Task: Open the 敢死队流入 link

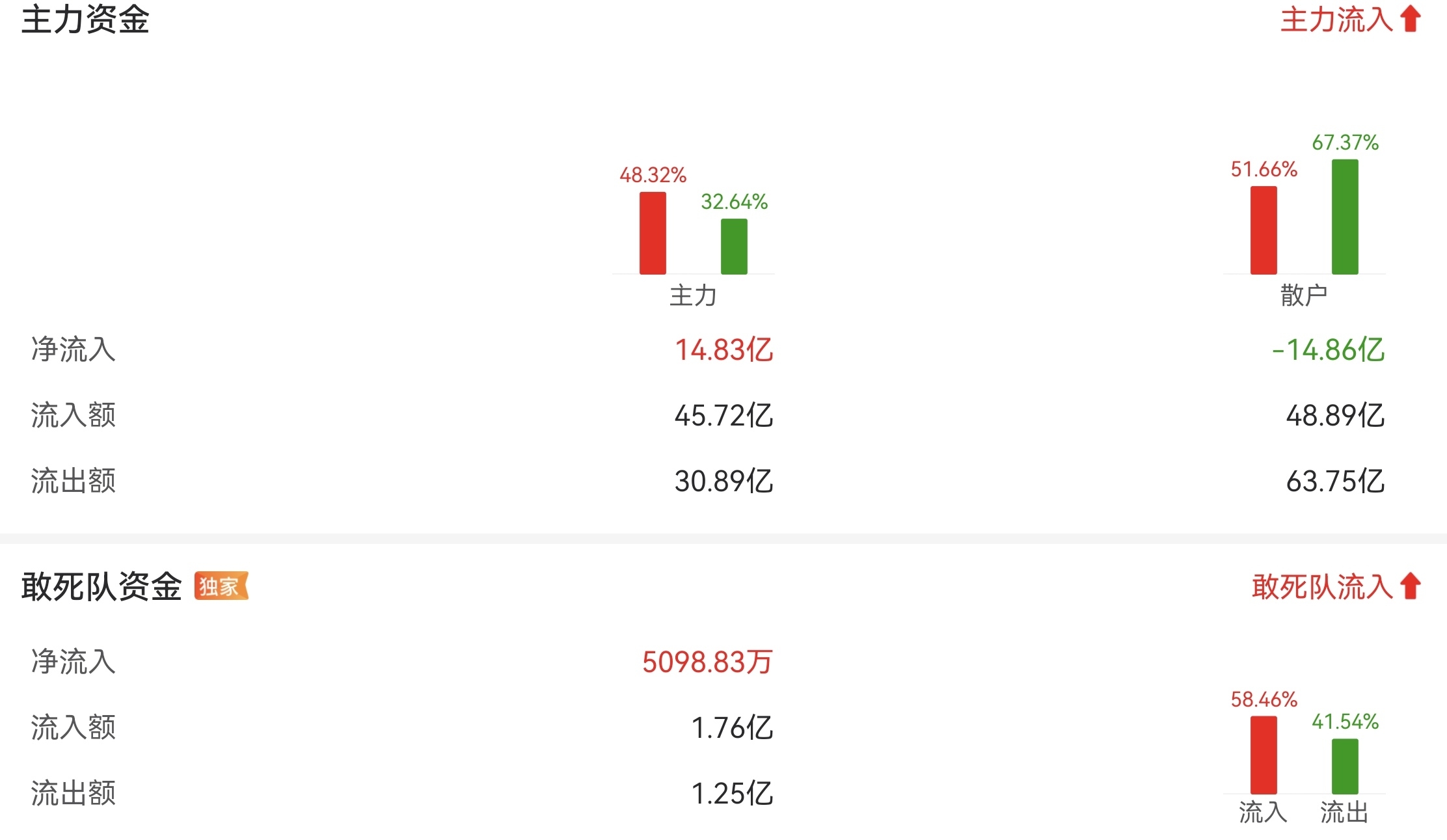Action: 1322,587
